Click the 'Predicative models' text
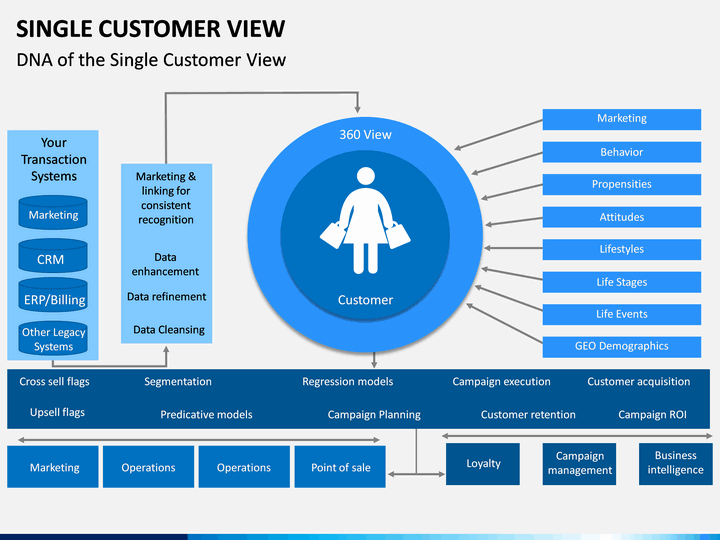This screenshot has width=720, height=540. tap(206, 415)
